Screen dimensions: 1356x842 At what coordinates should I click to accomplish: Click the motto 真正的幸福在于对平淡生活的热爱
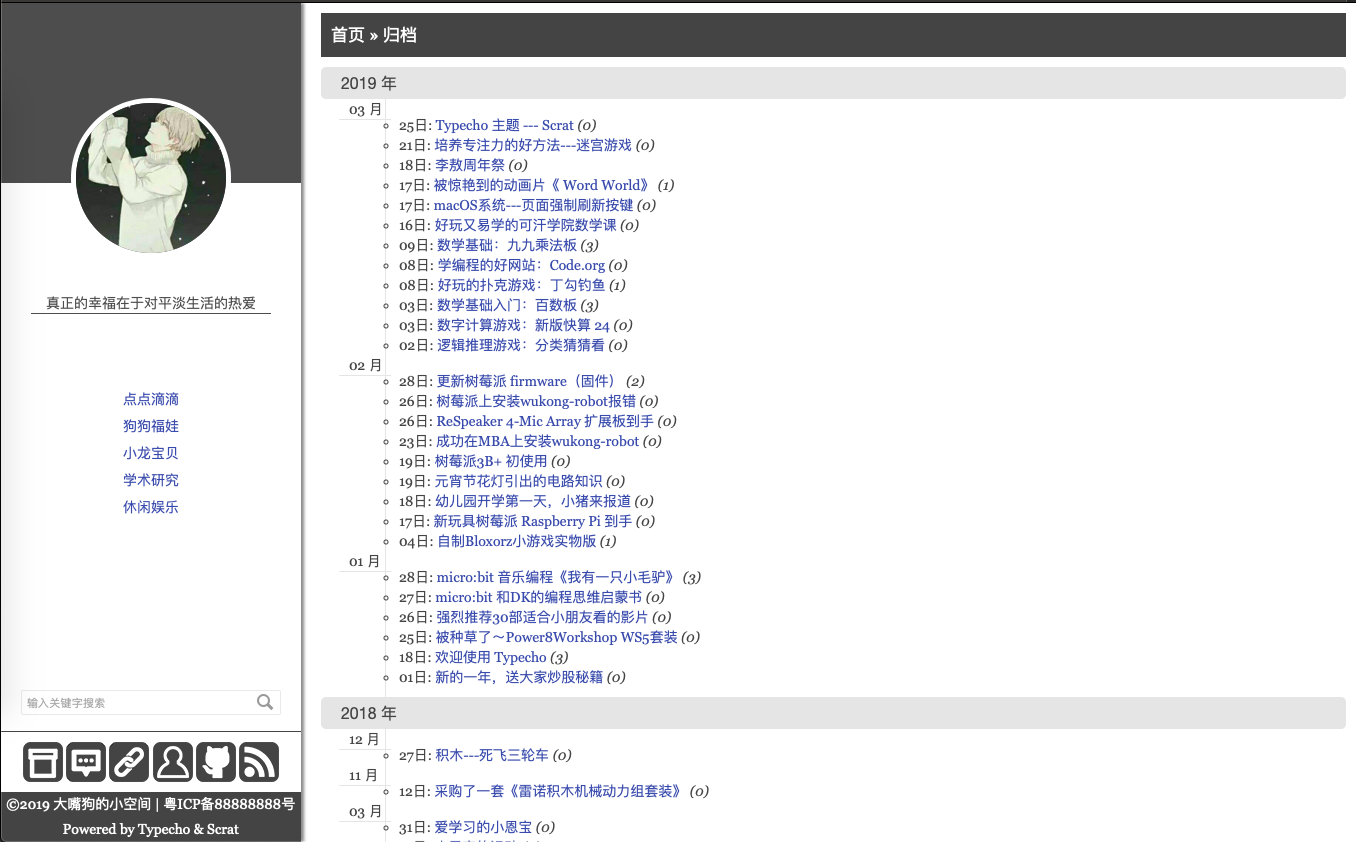(x=151, y=303)
